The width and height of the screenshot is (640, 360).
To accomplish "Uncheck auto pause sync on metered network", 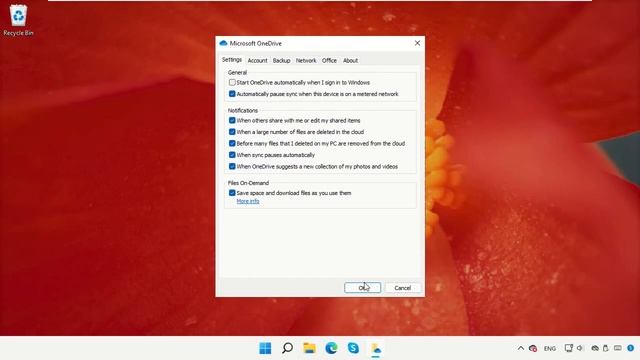I will (x=232, y=94).
